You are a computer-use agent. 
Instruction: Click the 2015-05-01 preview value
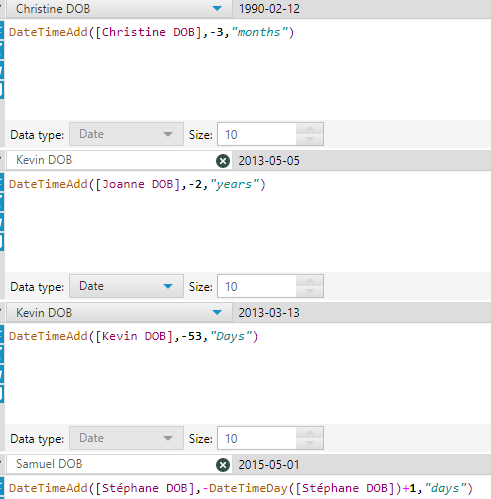coord(269,465)
